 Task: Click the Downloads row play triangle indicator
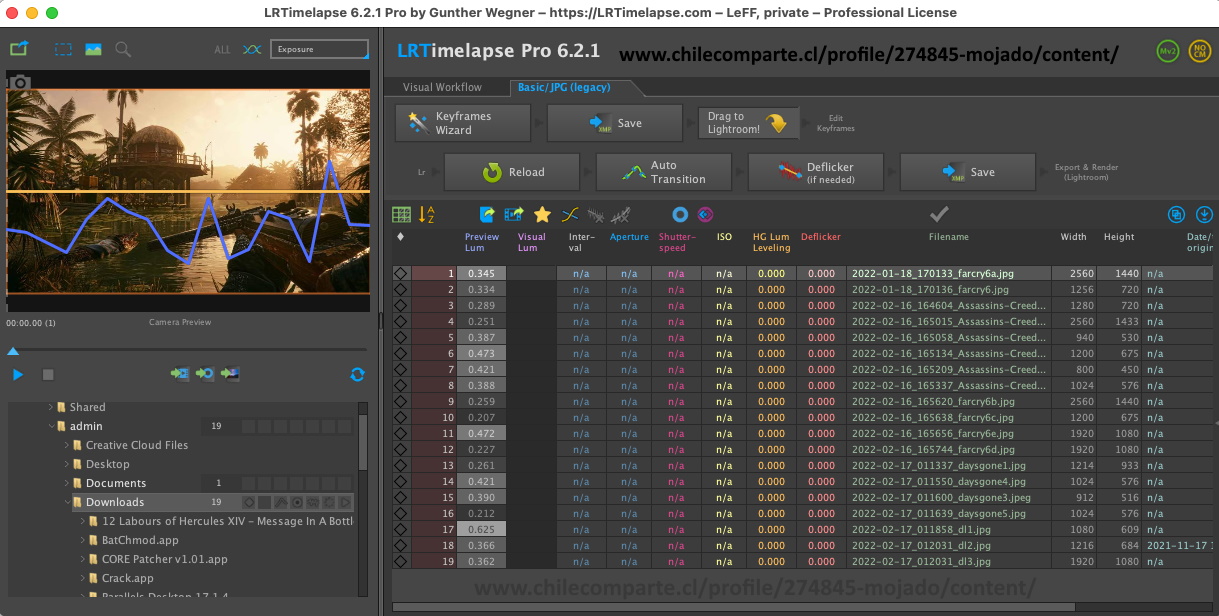click(x=345, y=502)
